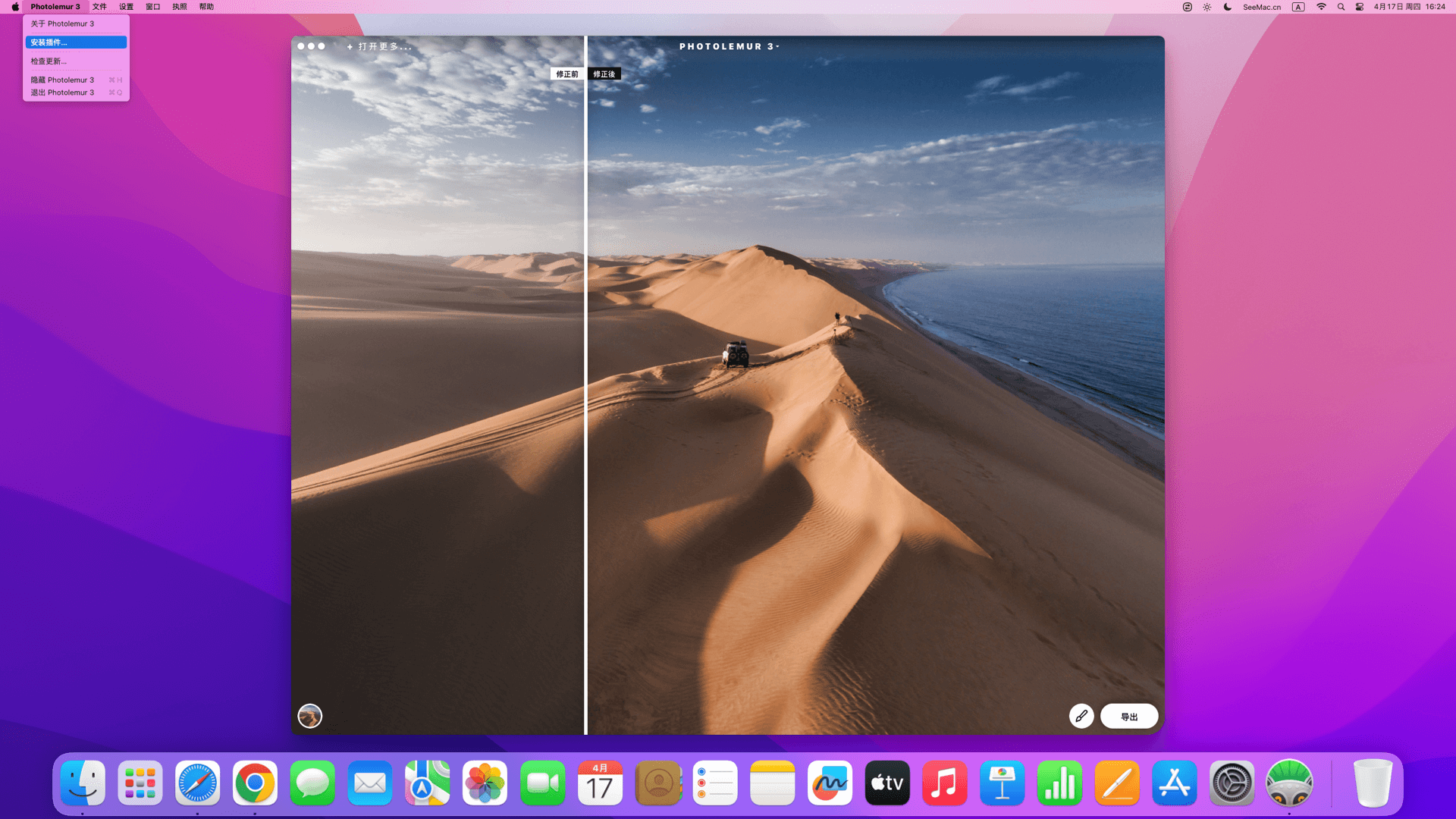Viewport: 1456px width, 819px height.
Task: Open the 文件 menu
Action: tap(99, 7)
